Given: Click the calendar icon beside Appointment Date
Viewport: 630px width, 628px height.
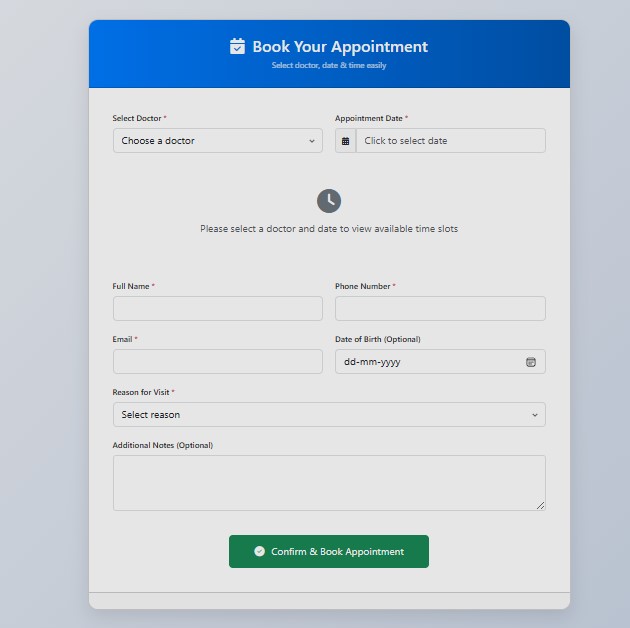Looking at the screenshot, I should click(x=346, y=141).
